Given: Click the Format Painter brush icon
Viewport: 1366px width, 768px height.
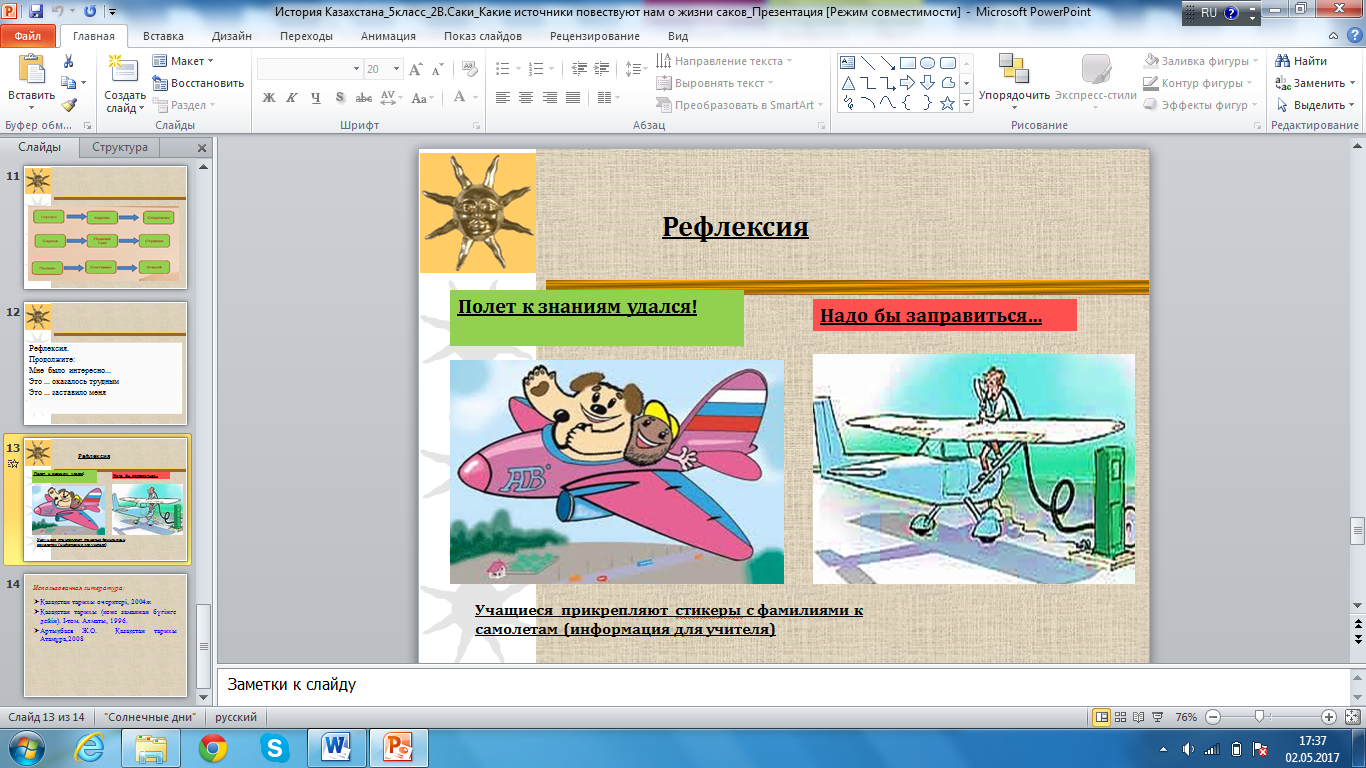Looking at the screenshot, I should pyautogui.click(x=69, y=105).
